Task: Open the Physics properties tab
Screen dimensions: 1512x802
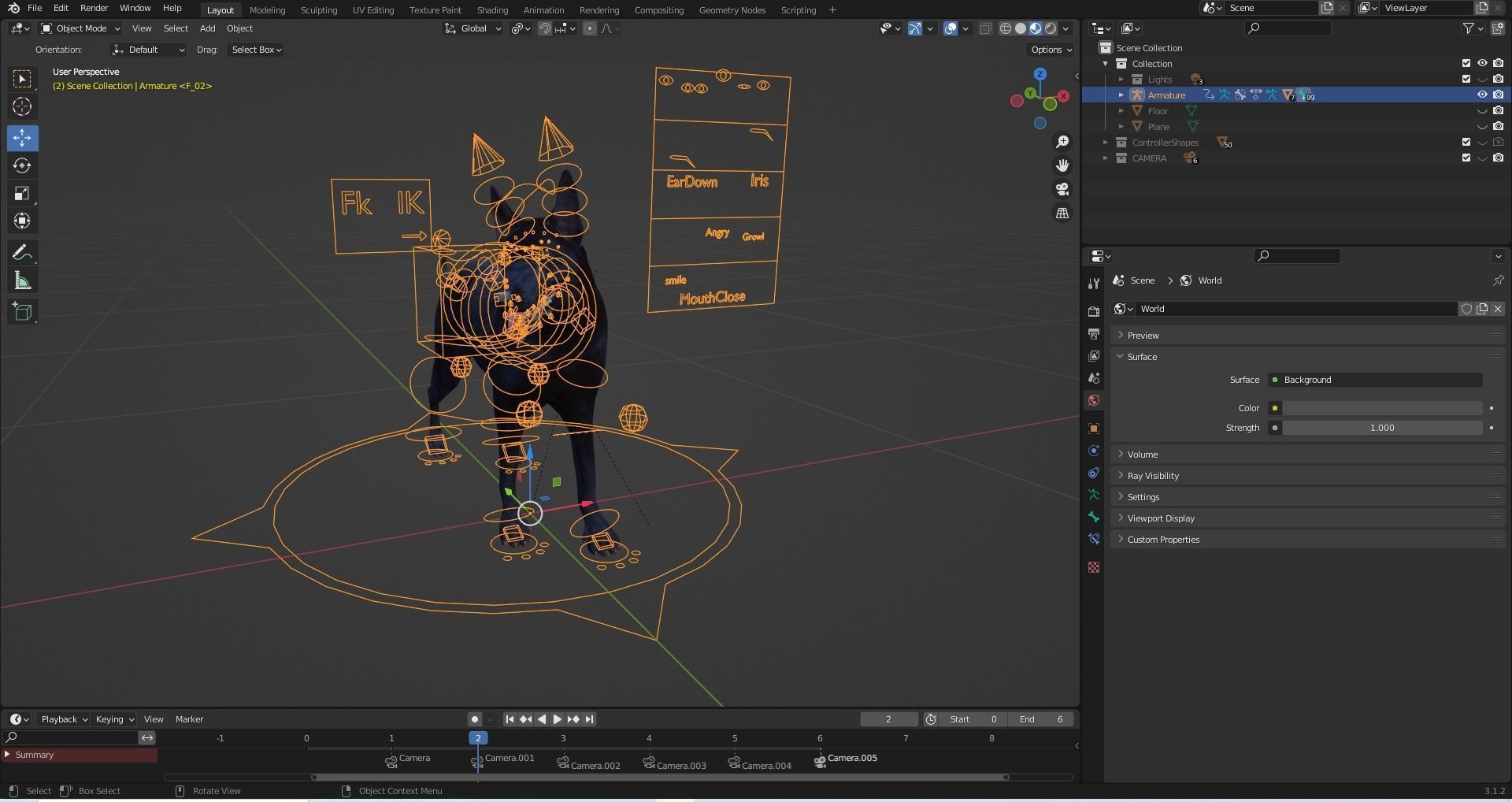Action: (x=1093, y=451)
